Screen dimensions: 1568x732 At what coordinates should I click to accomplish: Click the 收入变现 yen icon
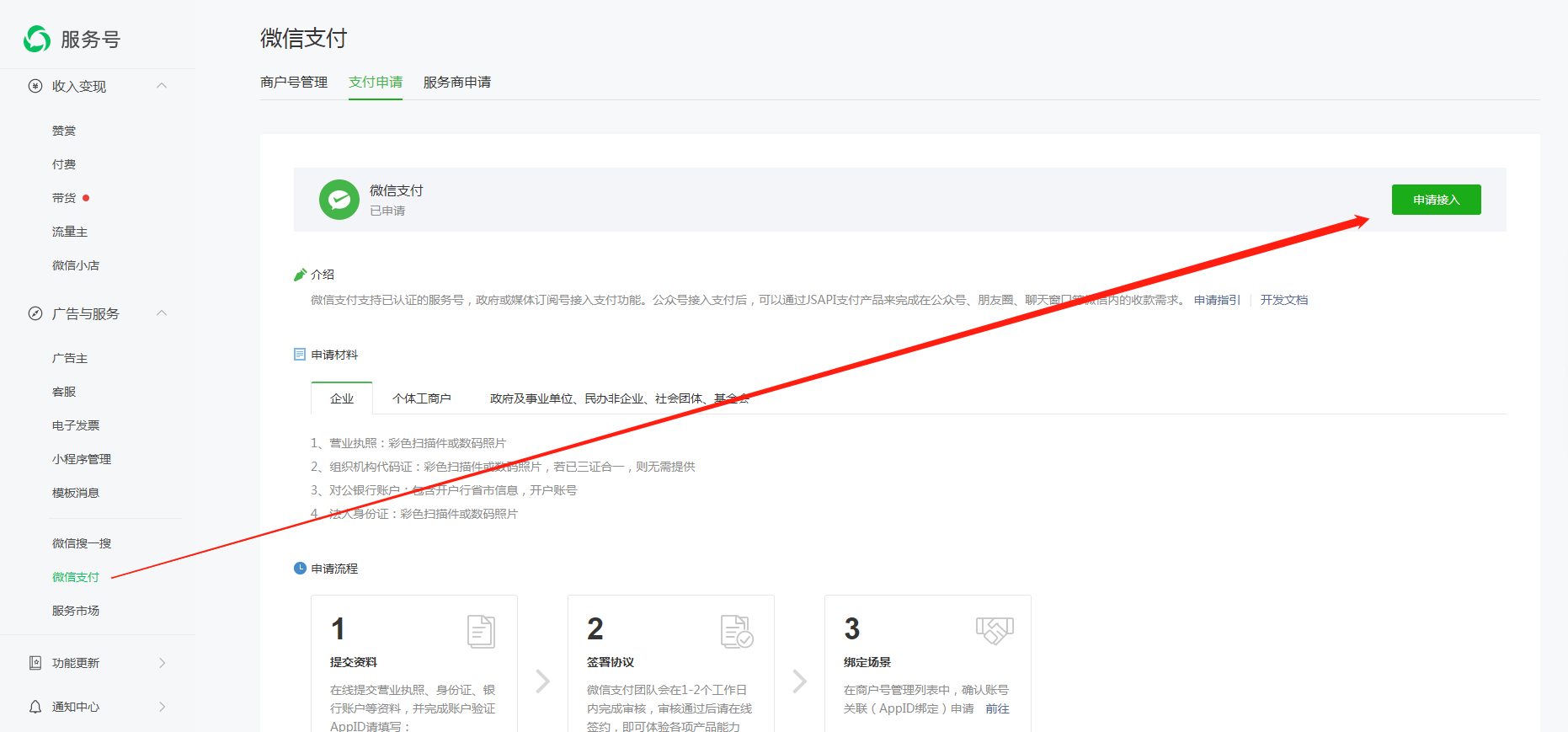point(35,86)
